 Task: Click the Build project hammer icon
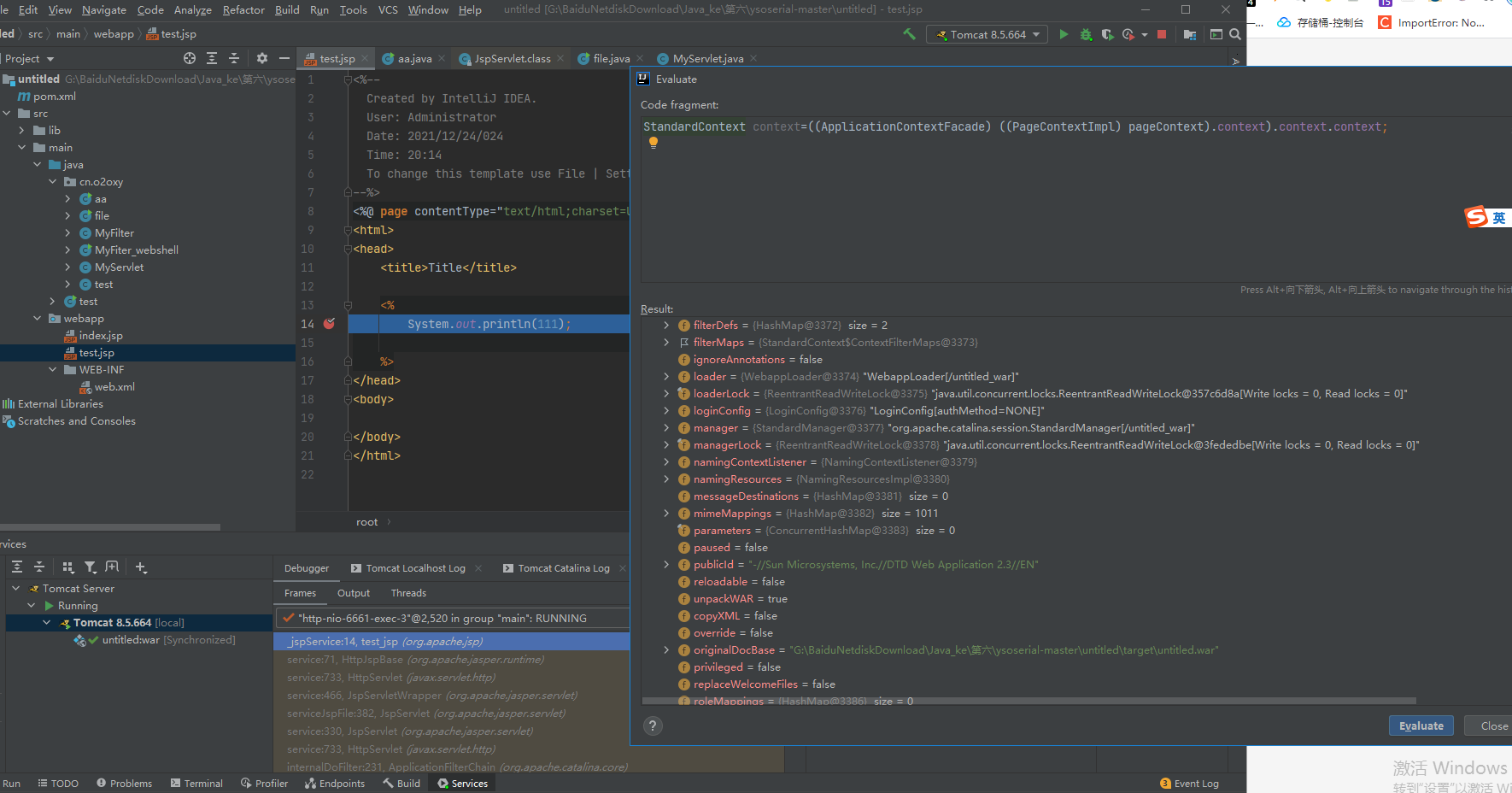(909, 34)
